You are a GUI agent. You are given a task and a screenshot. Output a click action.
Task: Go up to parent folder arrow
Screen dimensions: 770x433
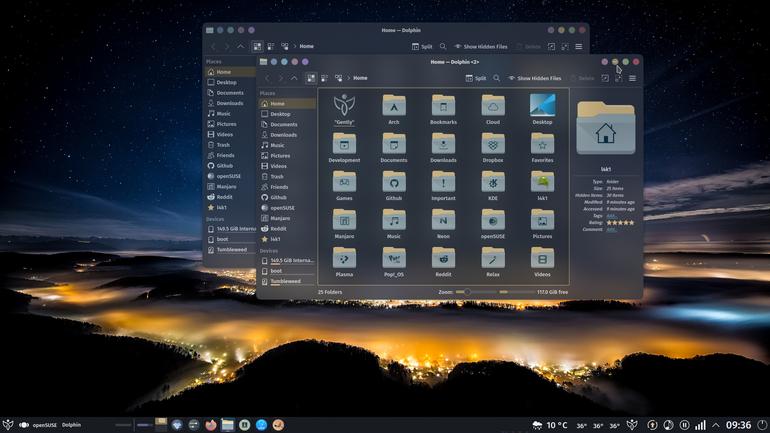tap(294, 78)
